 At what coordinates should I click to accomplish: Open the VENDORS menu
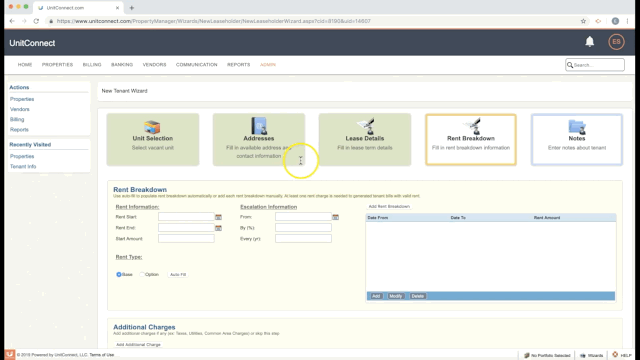click(x=154, y=65)
